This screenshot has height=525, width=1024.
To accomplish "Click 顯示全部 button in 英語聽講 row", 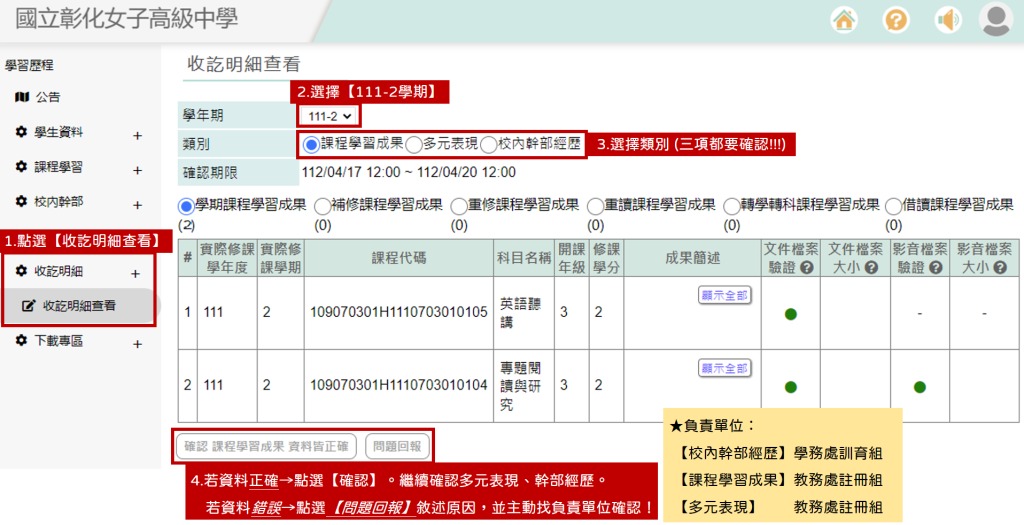I will (x=724, y=295).
